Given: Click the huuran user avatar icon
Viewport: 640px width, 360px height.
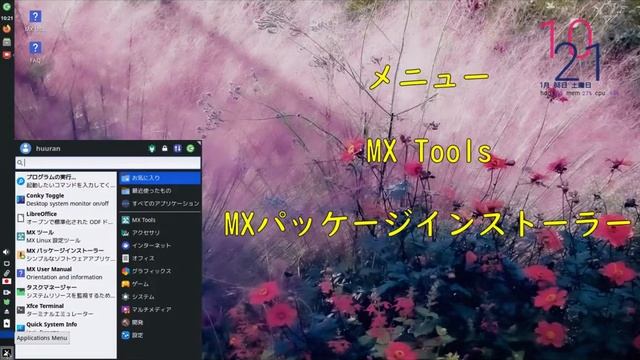Looking at the screenshot, I should pos(25,148).
